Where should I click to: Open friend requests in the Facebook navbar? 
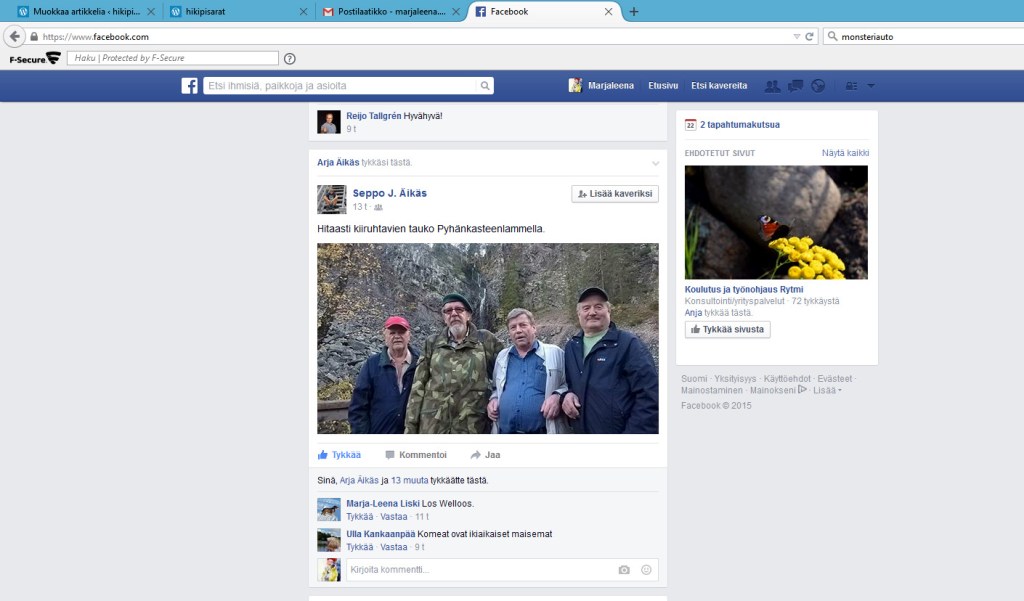[772, 85]
